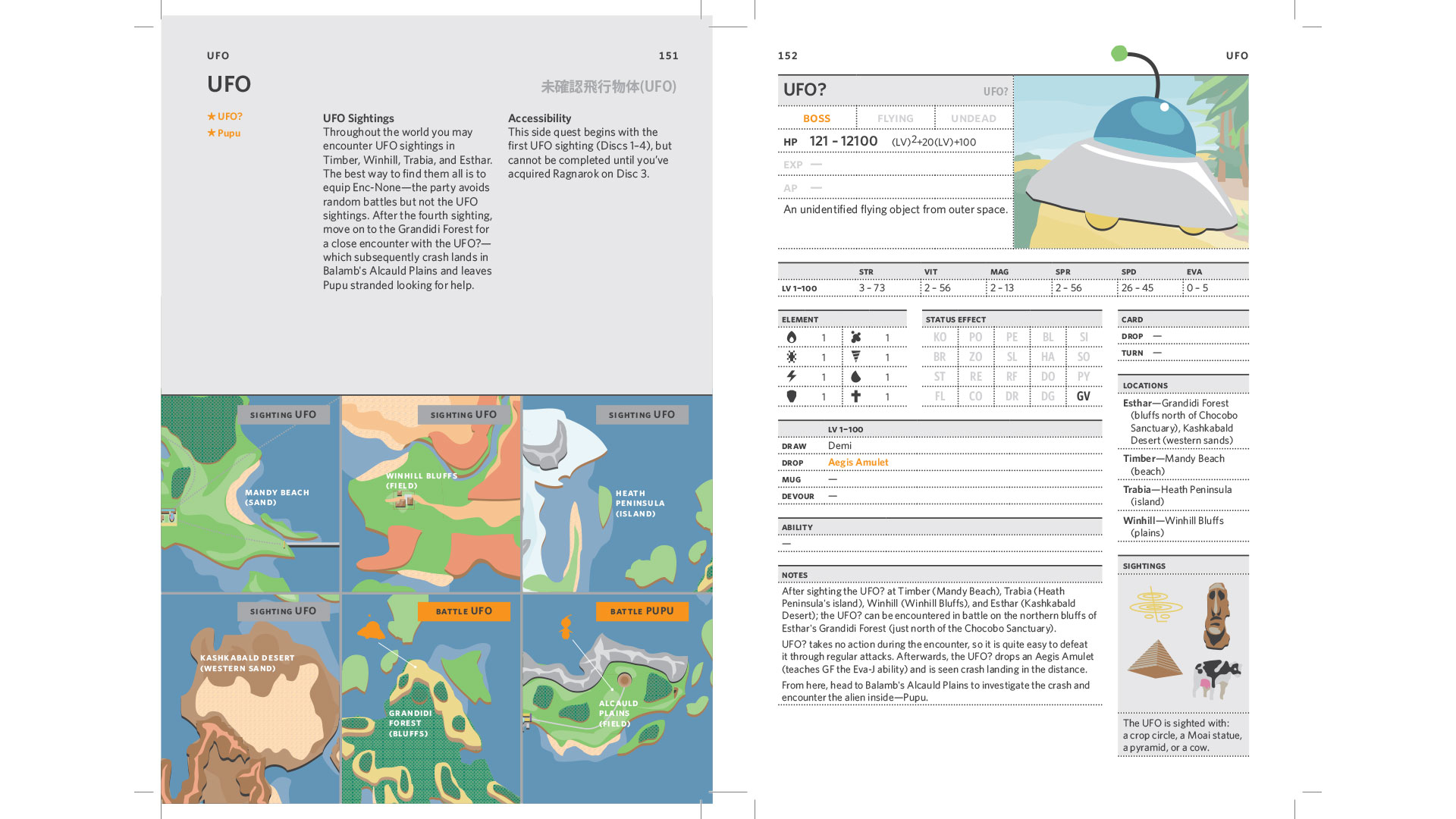
Task: Open the UFO? link in the sidebar list
Action: point(230,116)
